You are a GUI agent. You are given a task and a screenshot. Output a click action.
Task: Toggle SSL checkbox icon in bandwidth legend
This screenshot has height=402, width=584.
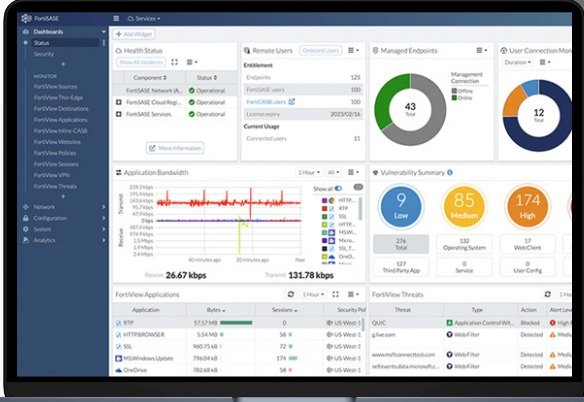point(331,216)
